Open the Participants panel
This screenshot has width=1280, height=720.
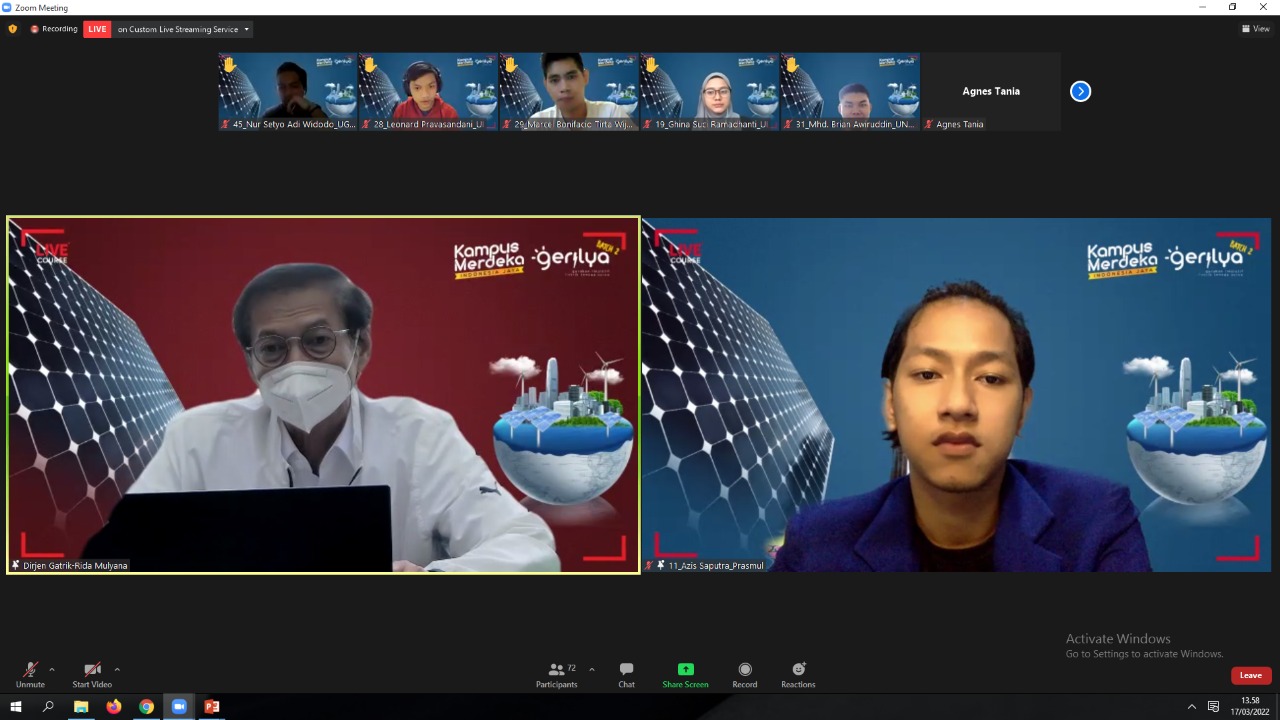point(557,673)
